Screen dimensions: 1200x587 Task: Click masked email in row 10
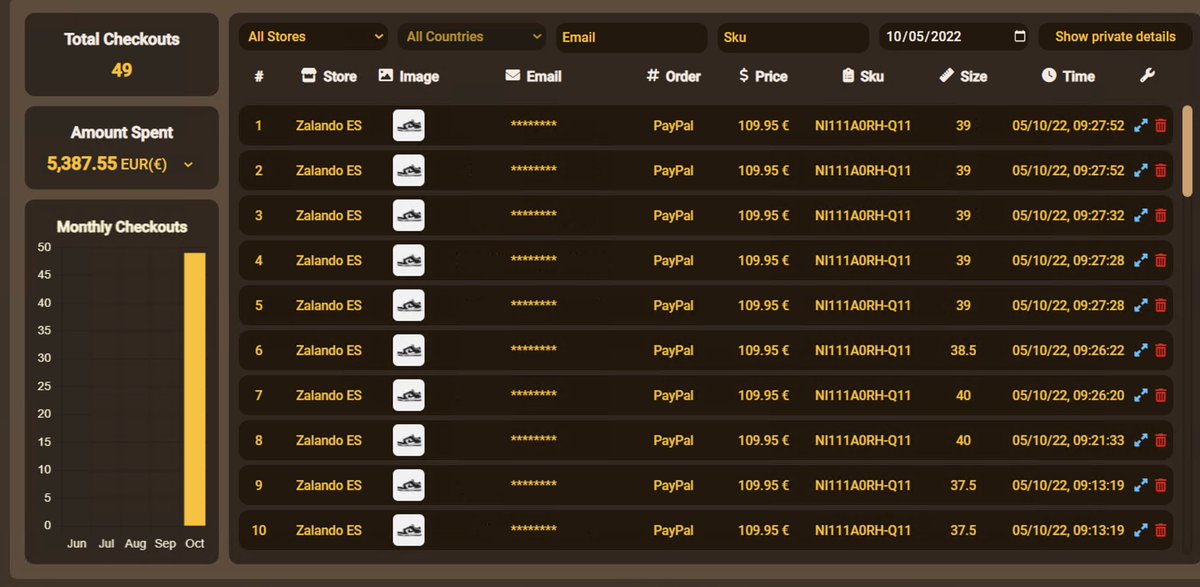pos(533,530)
